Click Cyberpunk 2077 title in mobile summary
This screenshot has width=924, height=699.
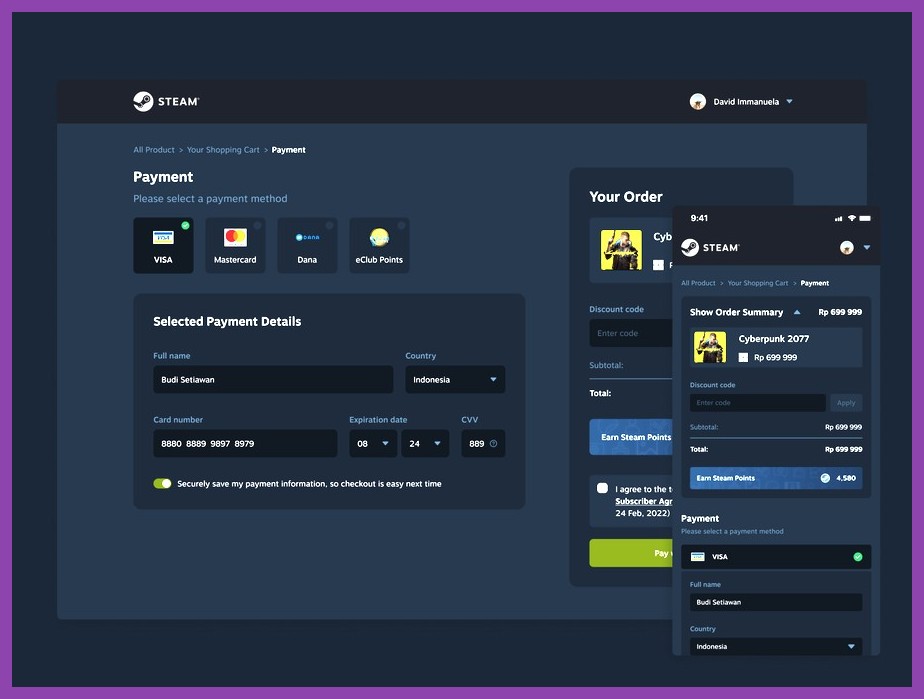(x=774, y=338)
